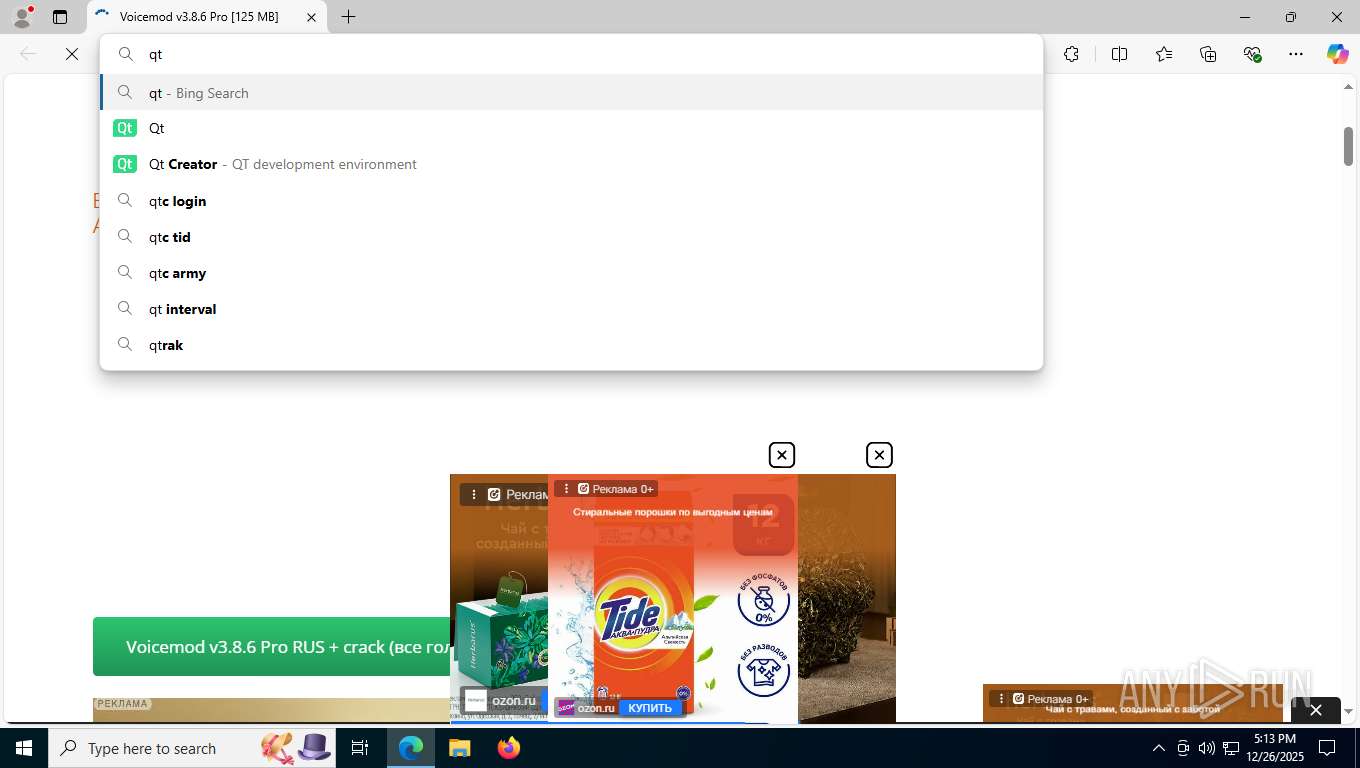Choose the 'qt interval' suggestion

(571, 308)
